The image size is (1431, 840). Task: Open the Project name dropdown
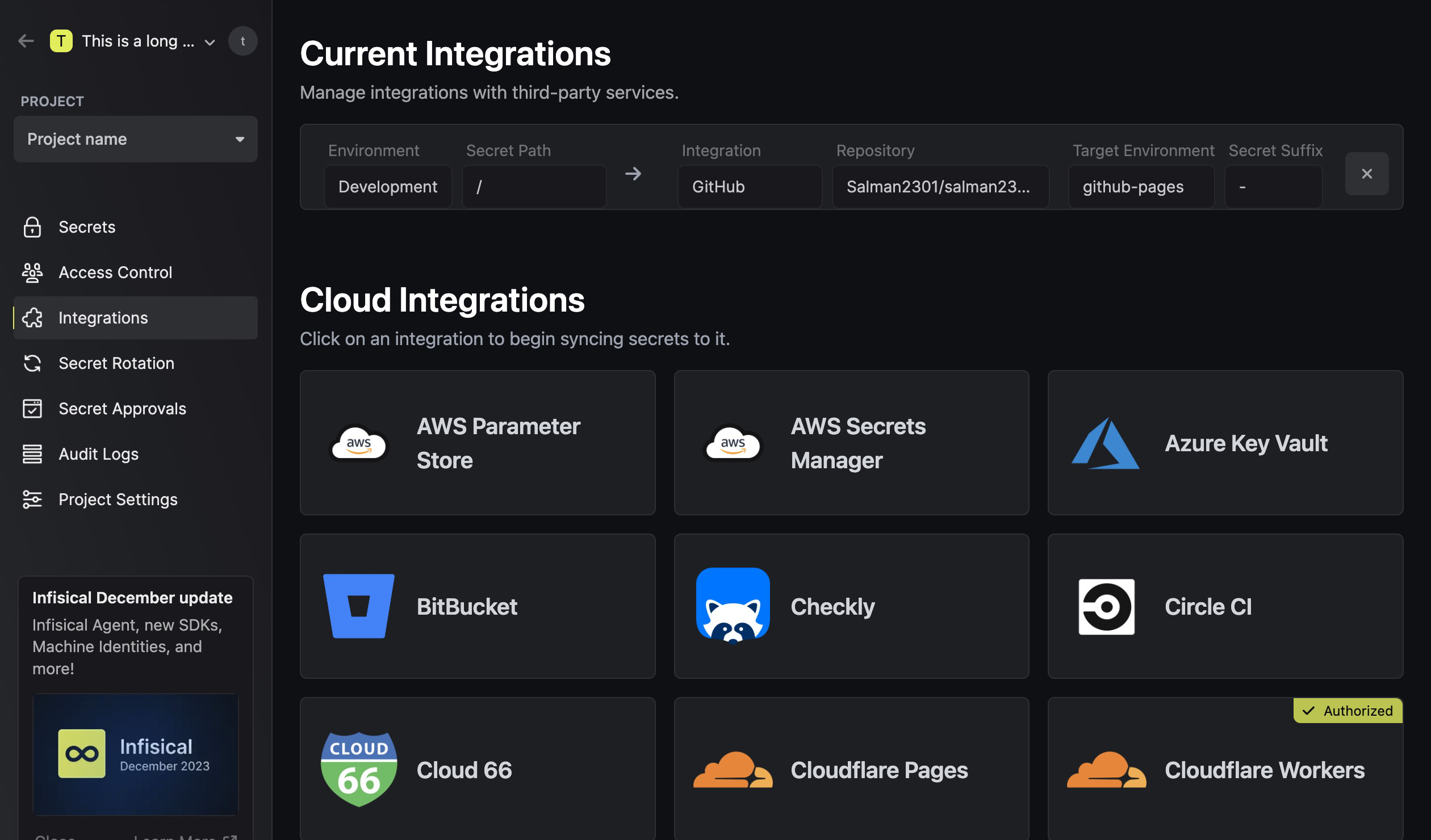click(x=136, y=139)
